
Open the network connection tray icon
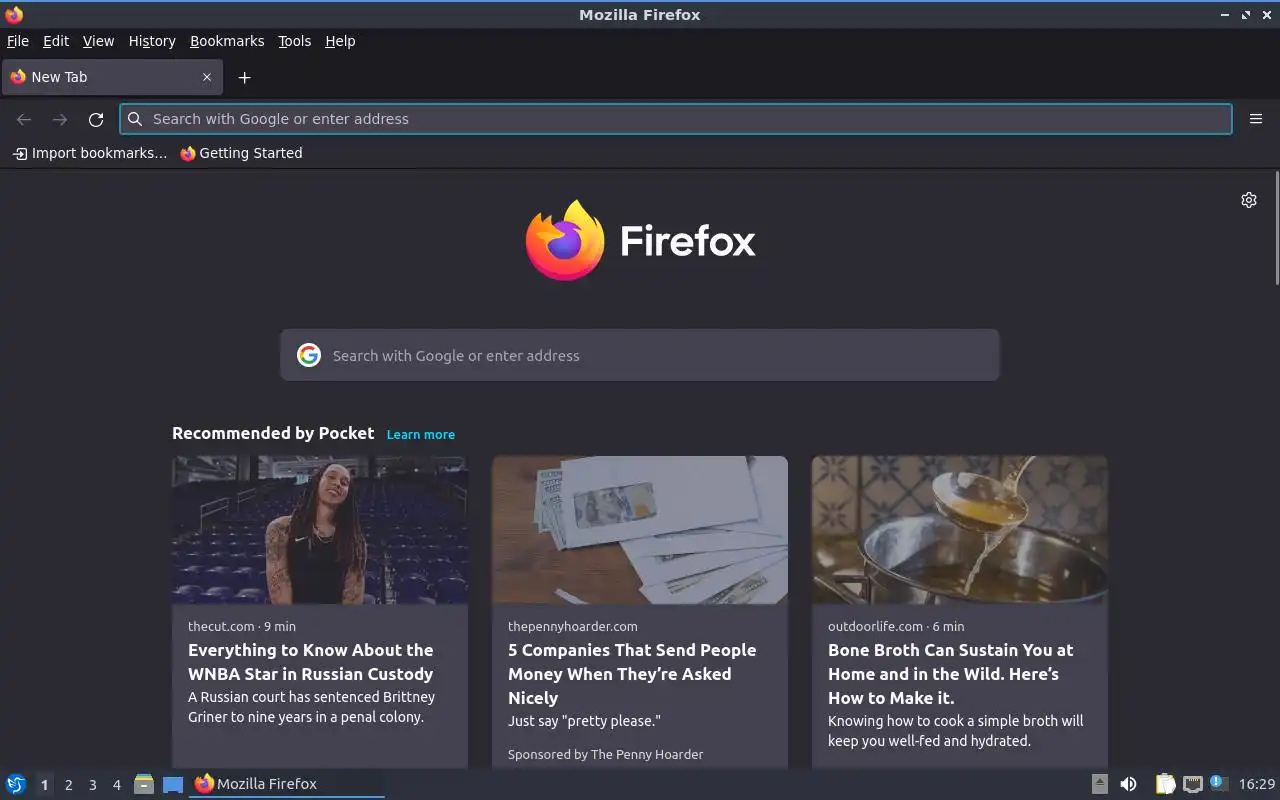tap(1192, 784)
